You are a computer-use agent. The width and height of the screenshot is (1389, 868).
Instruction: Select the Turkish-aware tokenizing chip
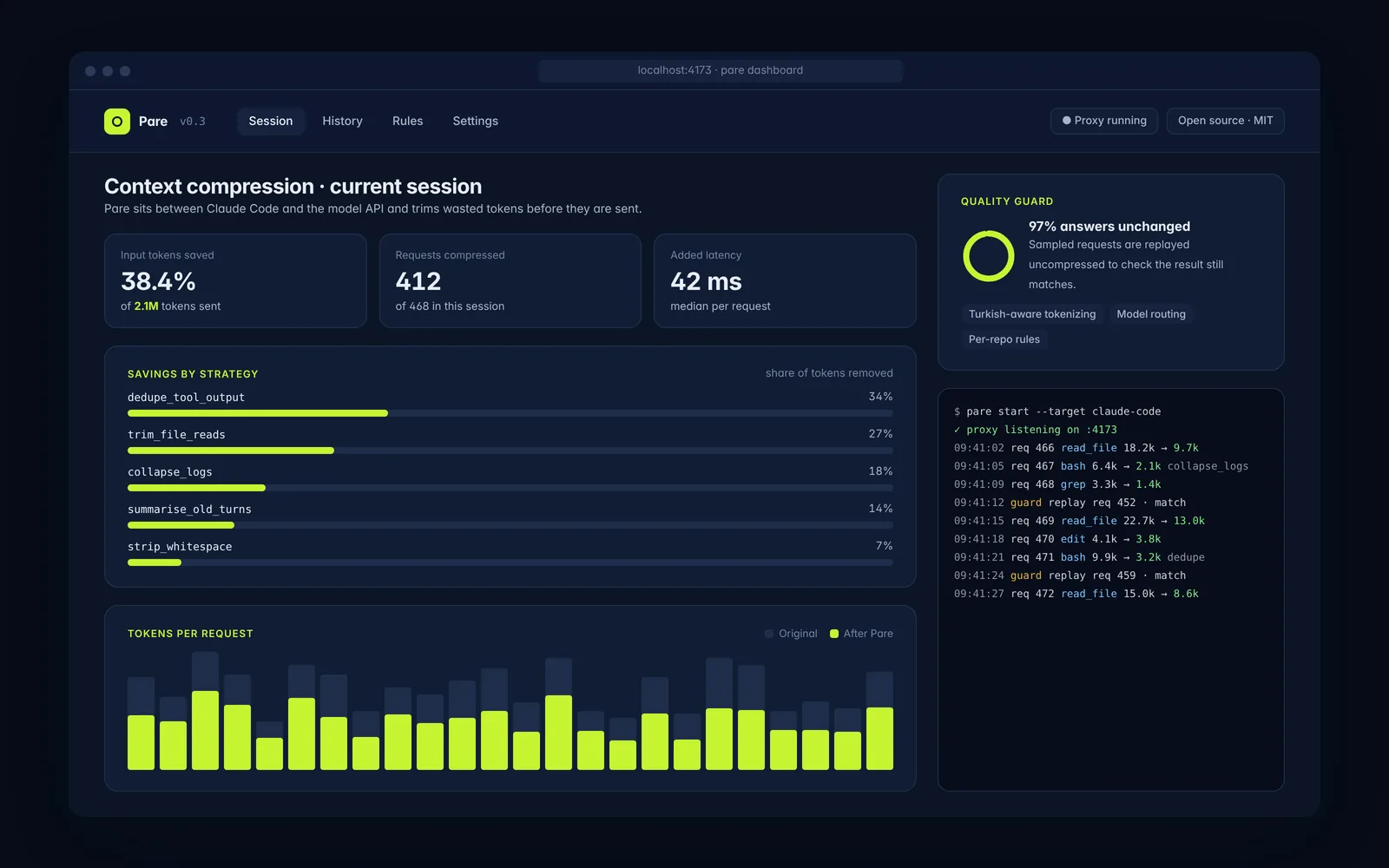click(x=1032, y=314)
